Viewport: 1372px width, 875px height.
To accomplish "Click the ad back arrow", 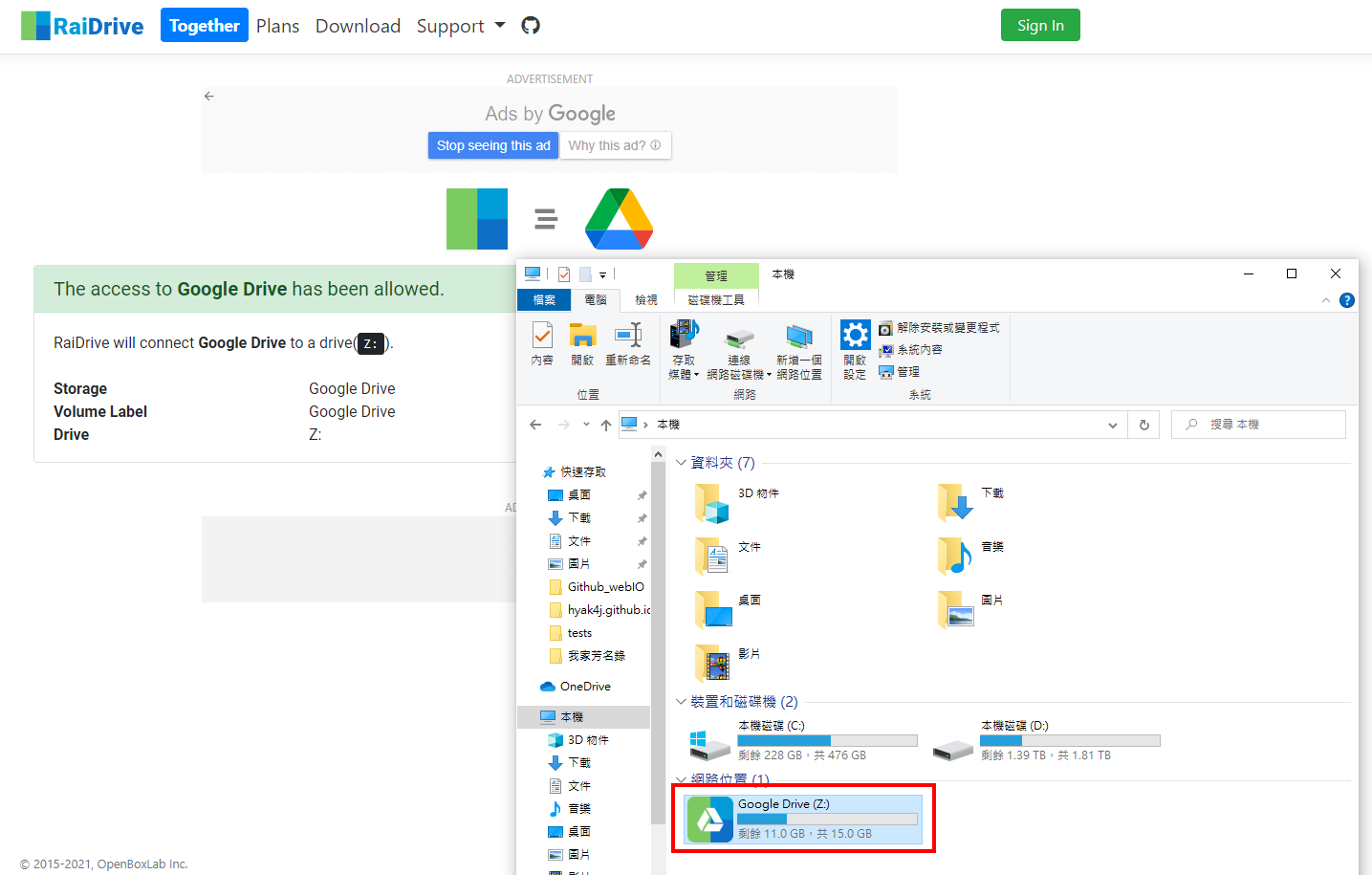I will click(x=208, y=96).
